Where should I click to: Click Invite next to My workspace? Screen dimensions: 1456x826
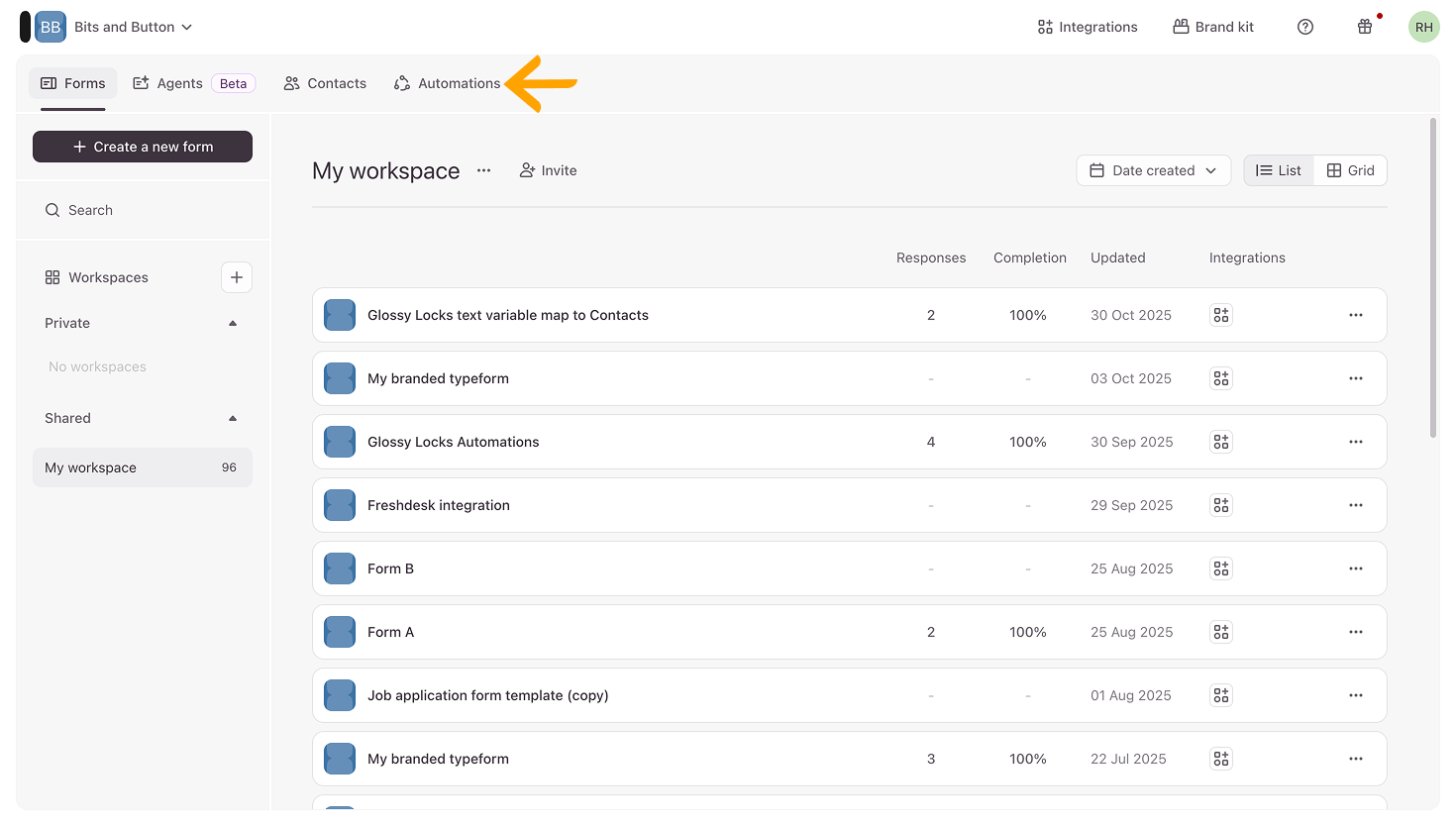coord(548,170)
